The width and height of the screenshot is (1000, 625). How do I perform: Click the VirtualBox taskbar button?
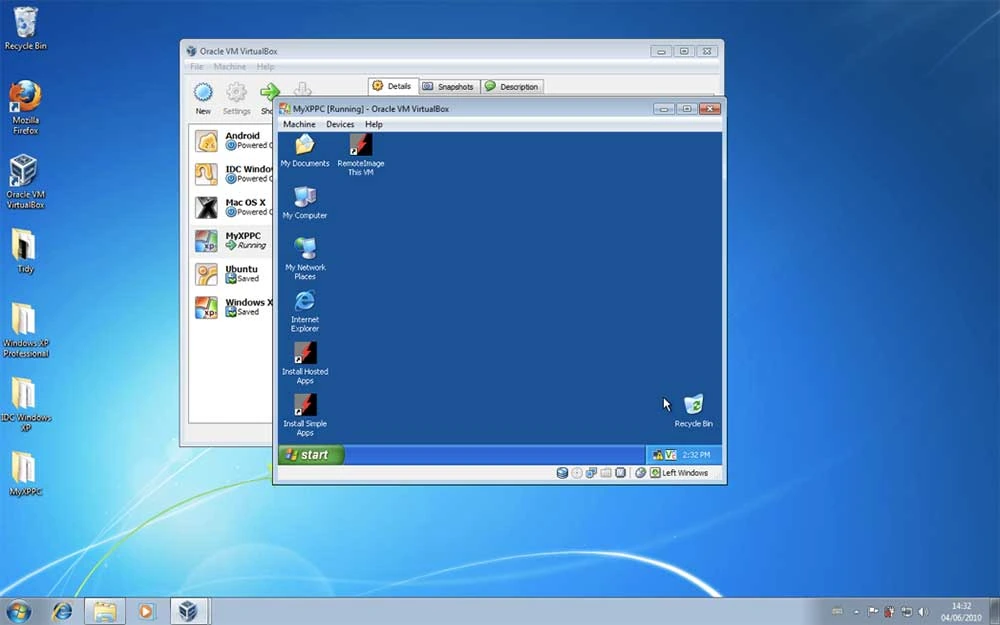[x=188, y=611]
